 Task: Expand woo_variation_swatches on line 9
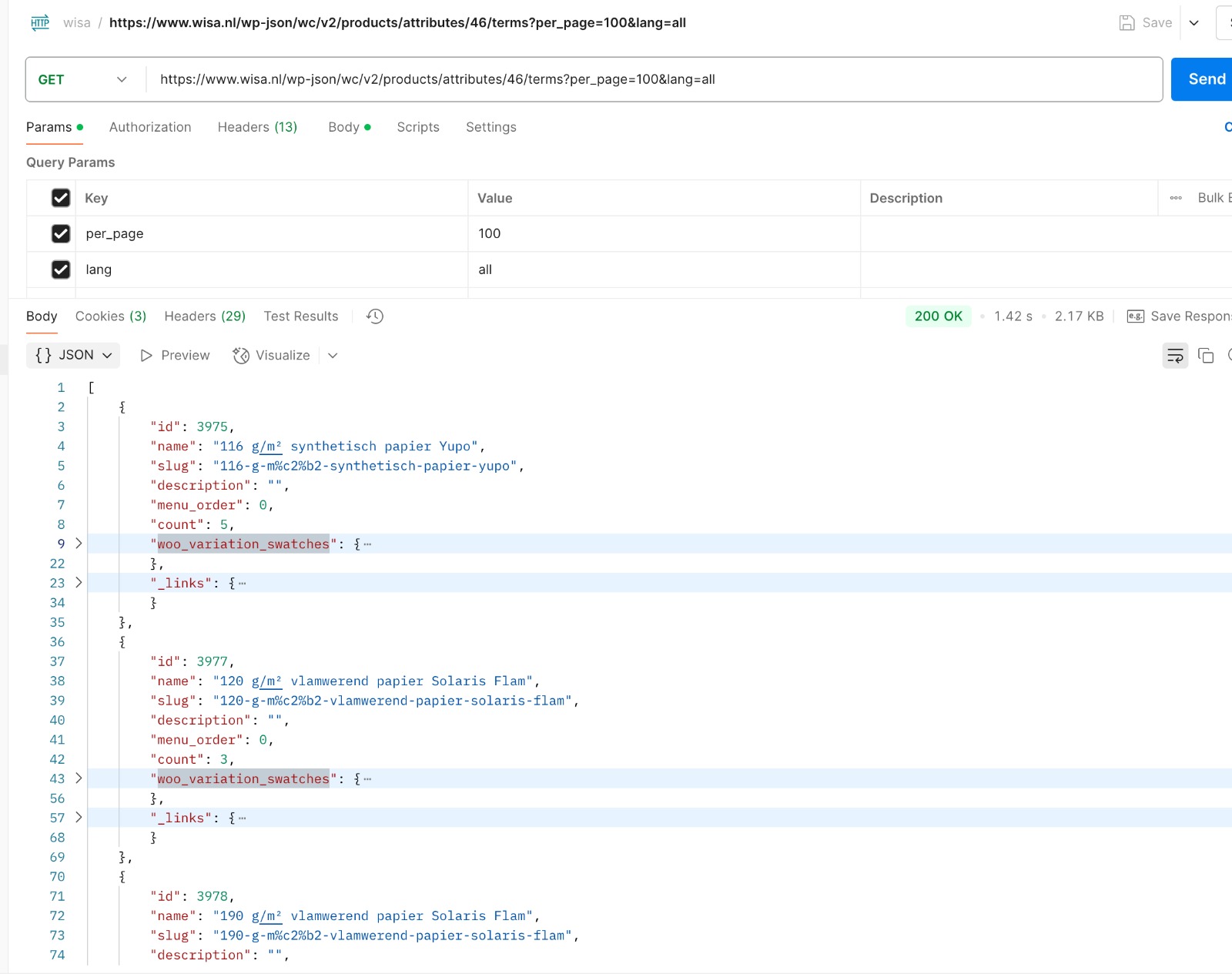pyautogui.click(x=79, y=544)
